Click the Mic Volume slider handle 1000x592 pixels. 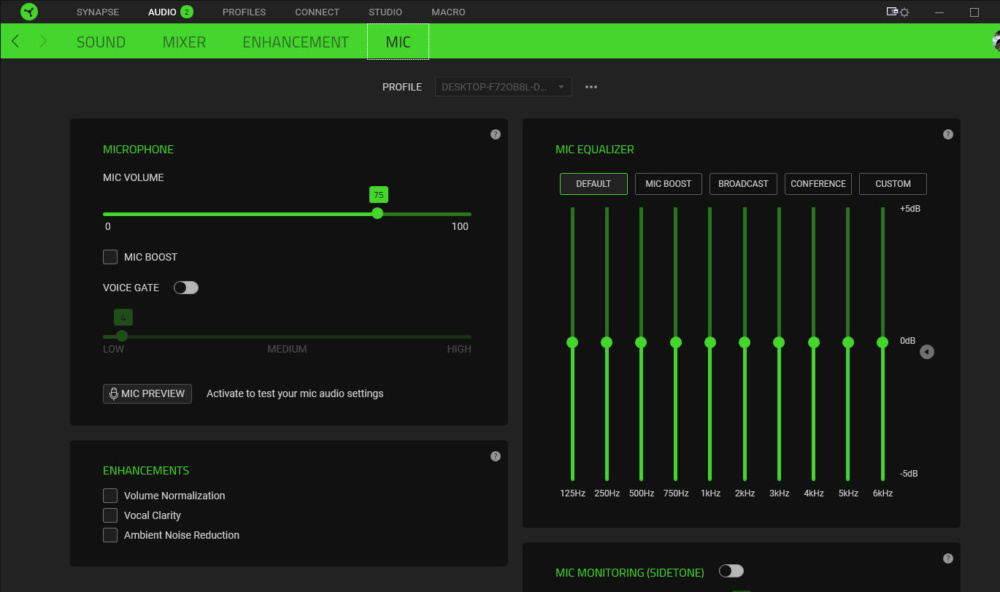pos(378,214)
